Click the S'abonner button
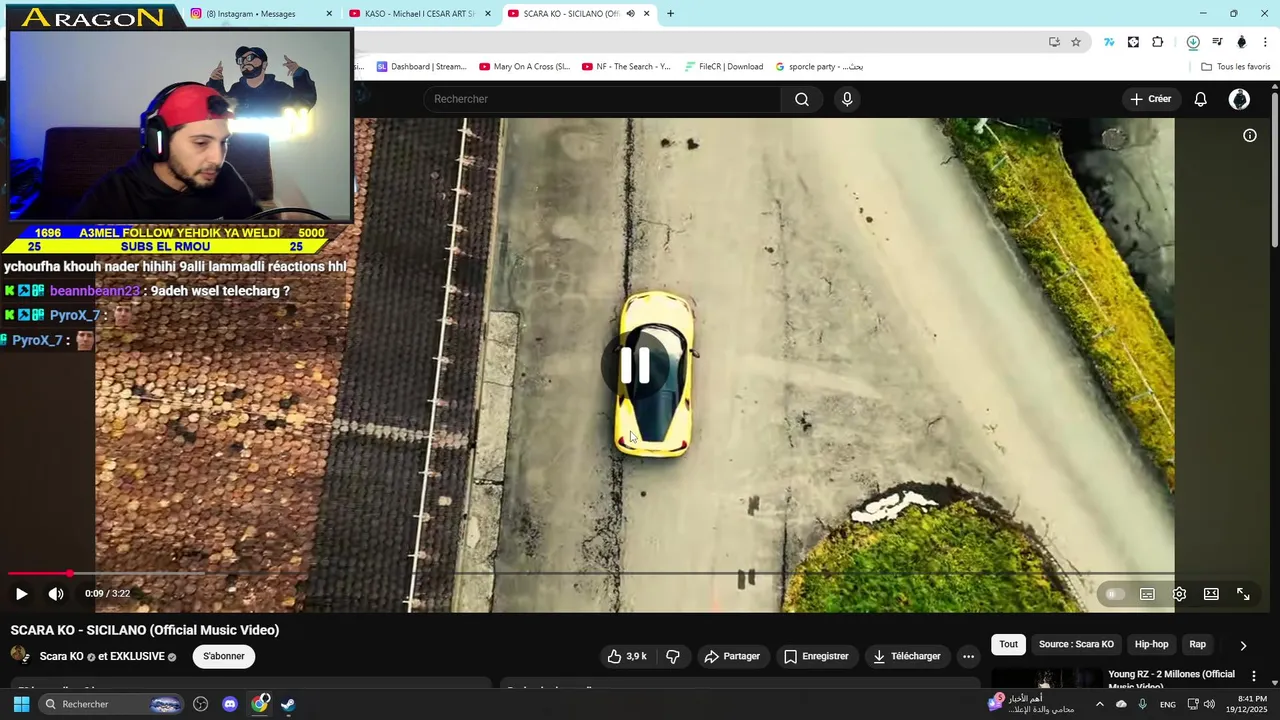The height and width of the screenshot is (720, 1280). coord(224,657)
